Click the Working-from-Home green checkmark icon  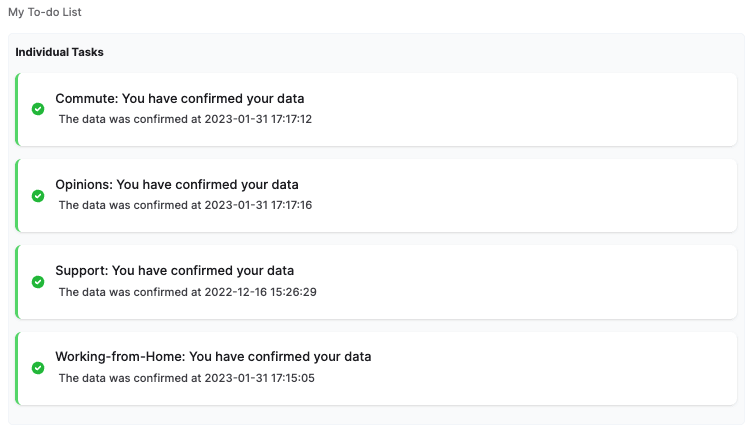pos(38,368)
